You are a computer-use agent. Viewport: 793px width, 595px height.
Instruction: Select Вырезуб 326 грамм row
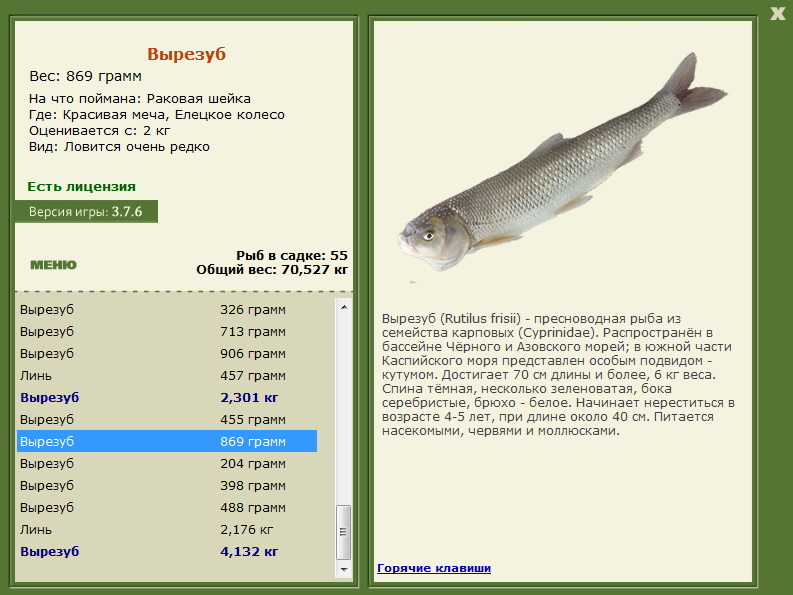167,310
